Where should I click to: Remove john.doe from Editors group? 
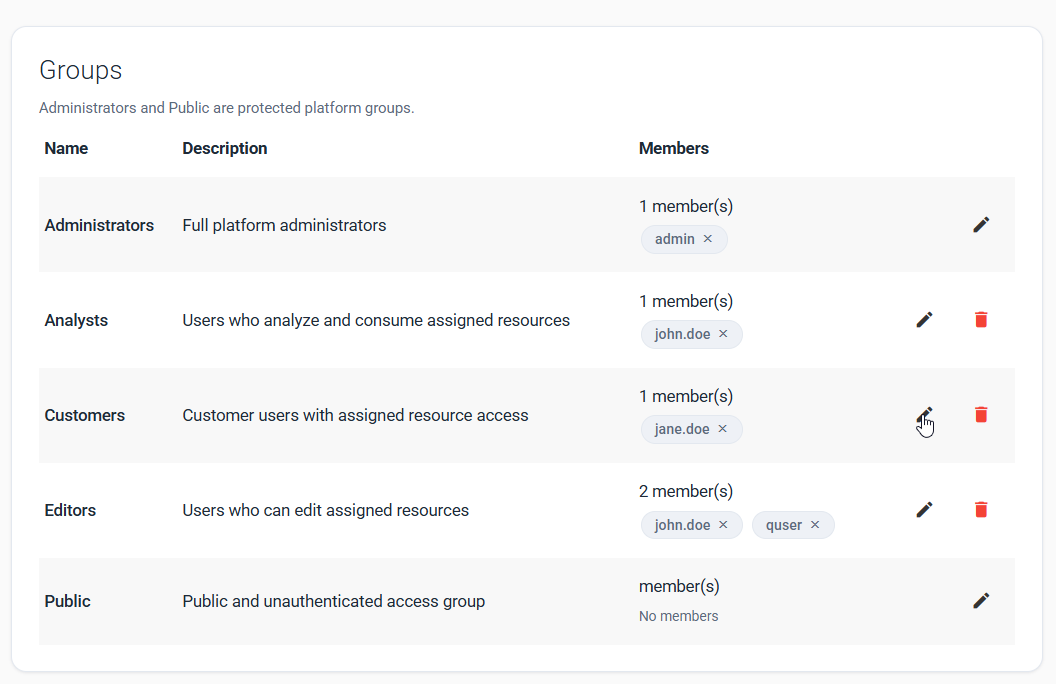723,524
